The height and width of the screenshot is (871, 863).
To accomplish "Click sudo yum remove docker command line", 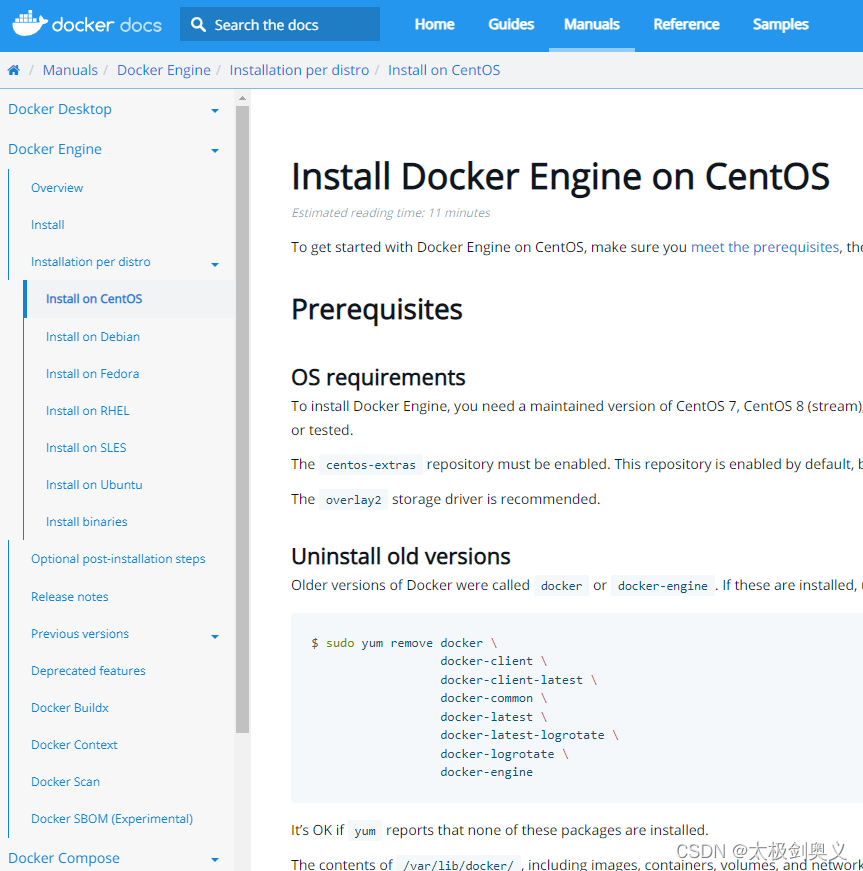I will point(404,643).
